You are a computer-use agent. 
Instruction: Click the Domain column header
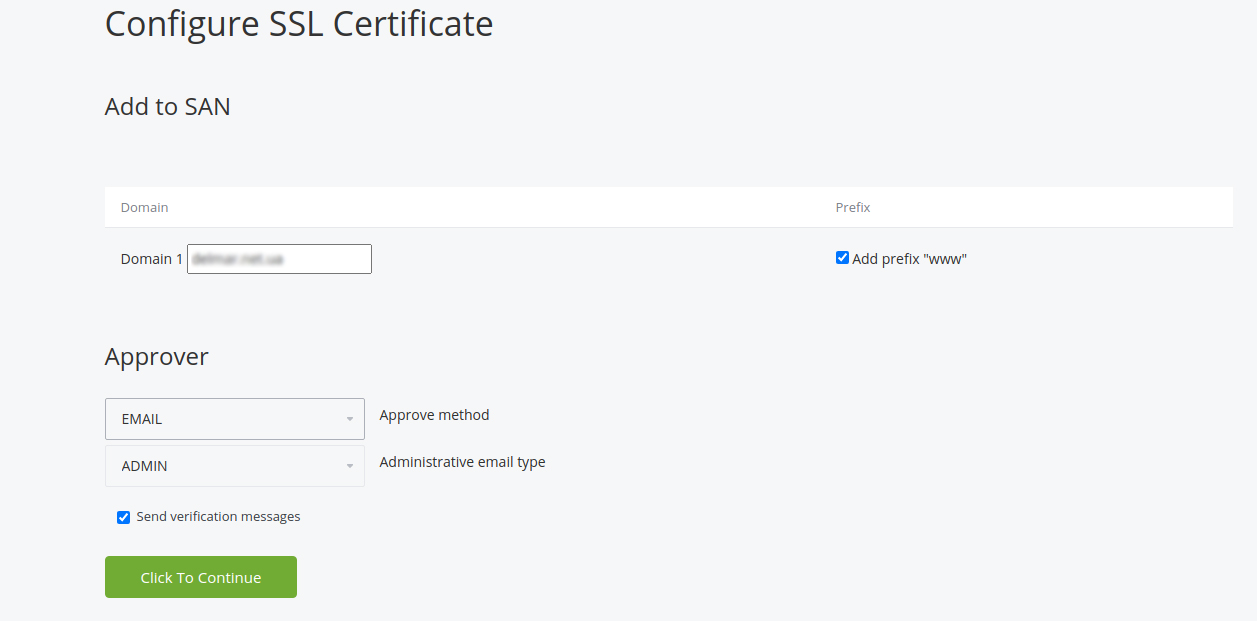144,207
